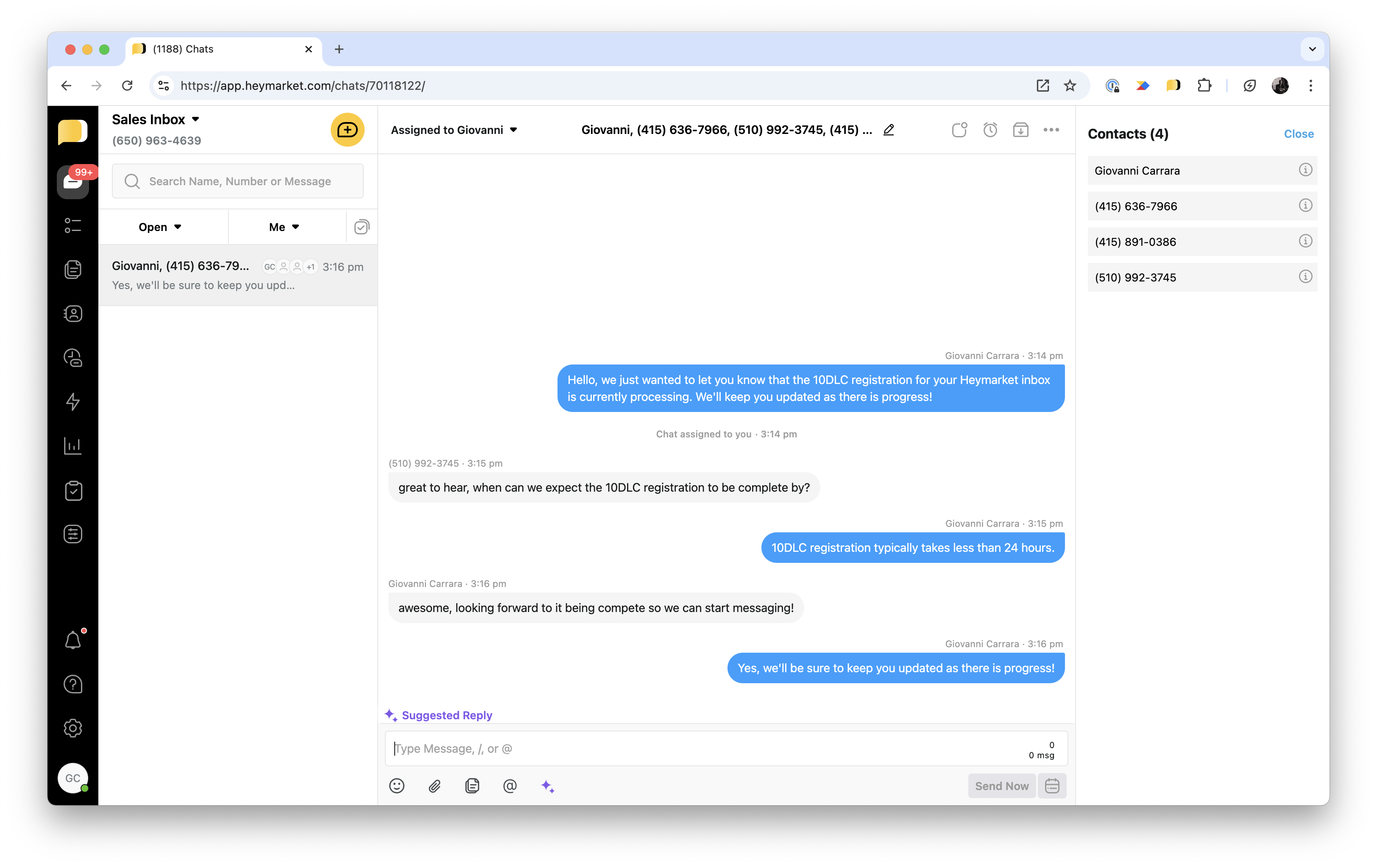
Task: Show info for (415) 891-0386 contact
Action: click(x=1305, y=241)
